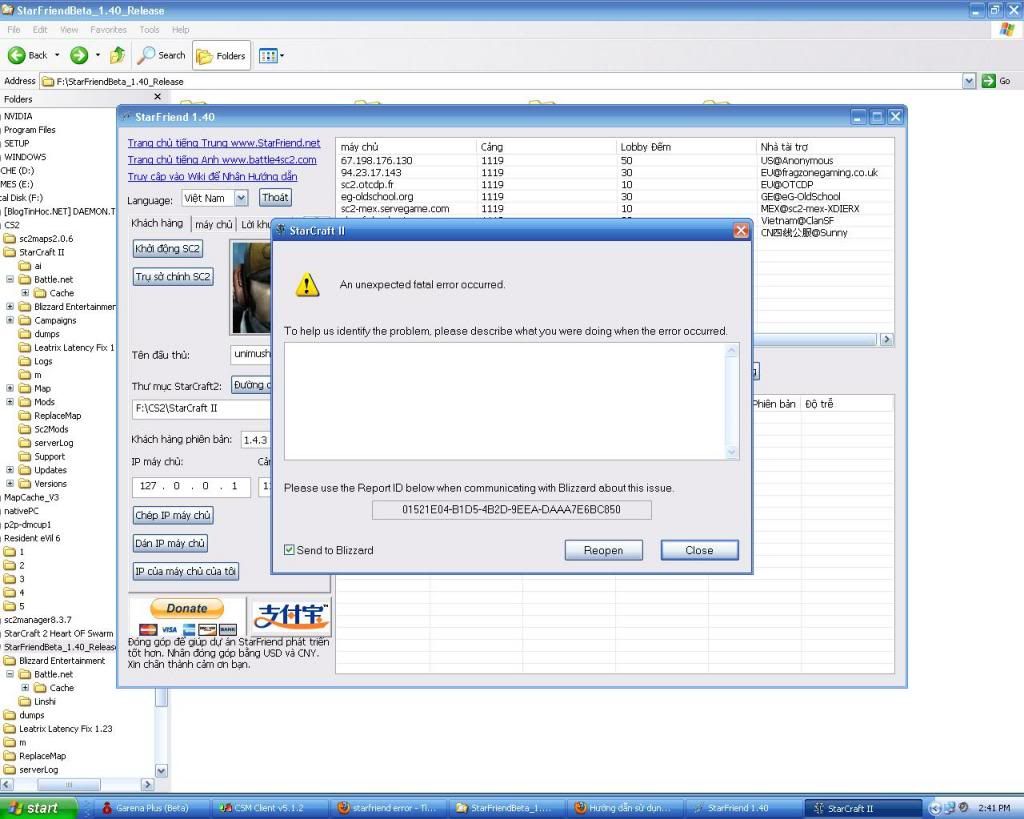The image size is (1024, 819).
Task: Switch to the Khách hàng tab
Action: pyautogui.click(x=157, y=223)
